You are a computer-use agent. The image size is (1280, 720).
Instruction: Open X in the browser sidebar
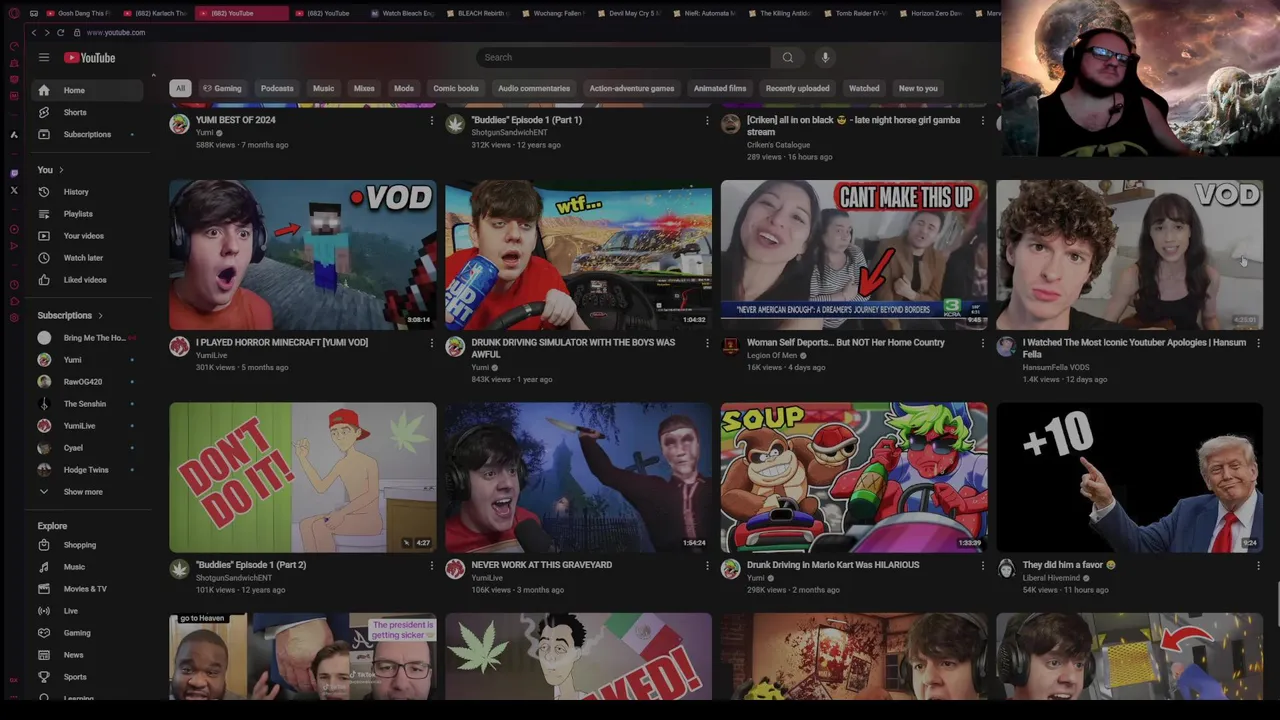pos(14,190)
